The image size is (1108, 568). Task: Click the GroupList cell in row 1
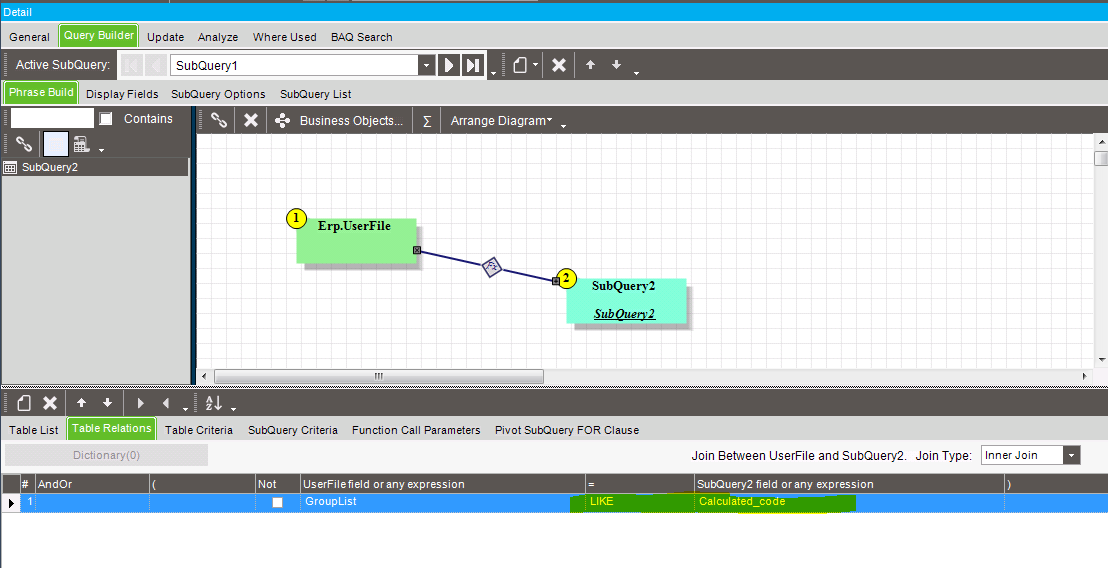pos(442,502)
